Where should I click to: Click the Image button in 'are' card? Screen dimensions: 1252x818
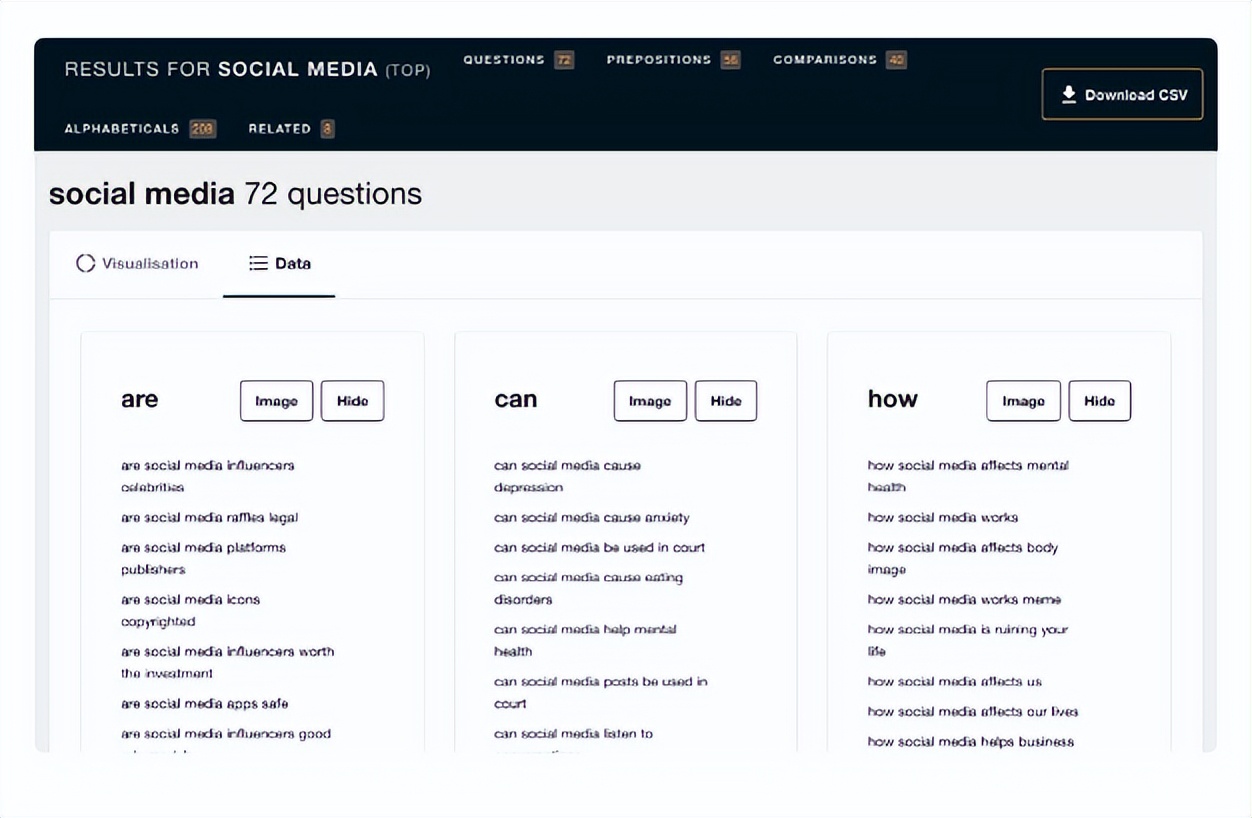pos(276,401)
